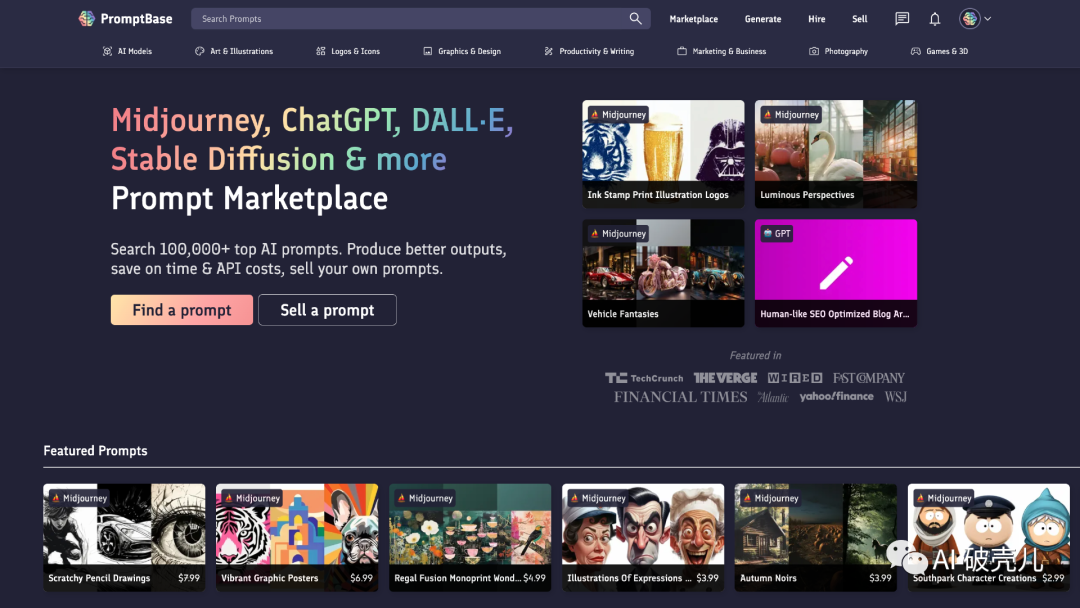The height and width of the screenshot is (608, 1080).
Task: Open the Scratchy Pencil Drawings prompt thumbnail
Action: (124, 536)
